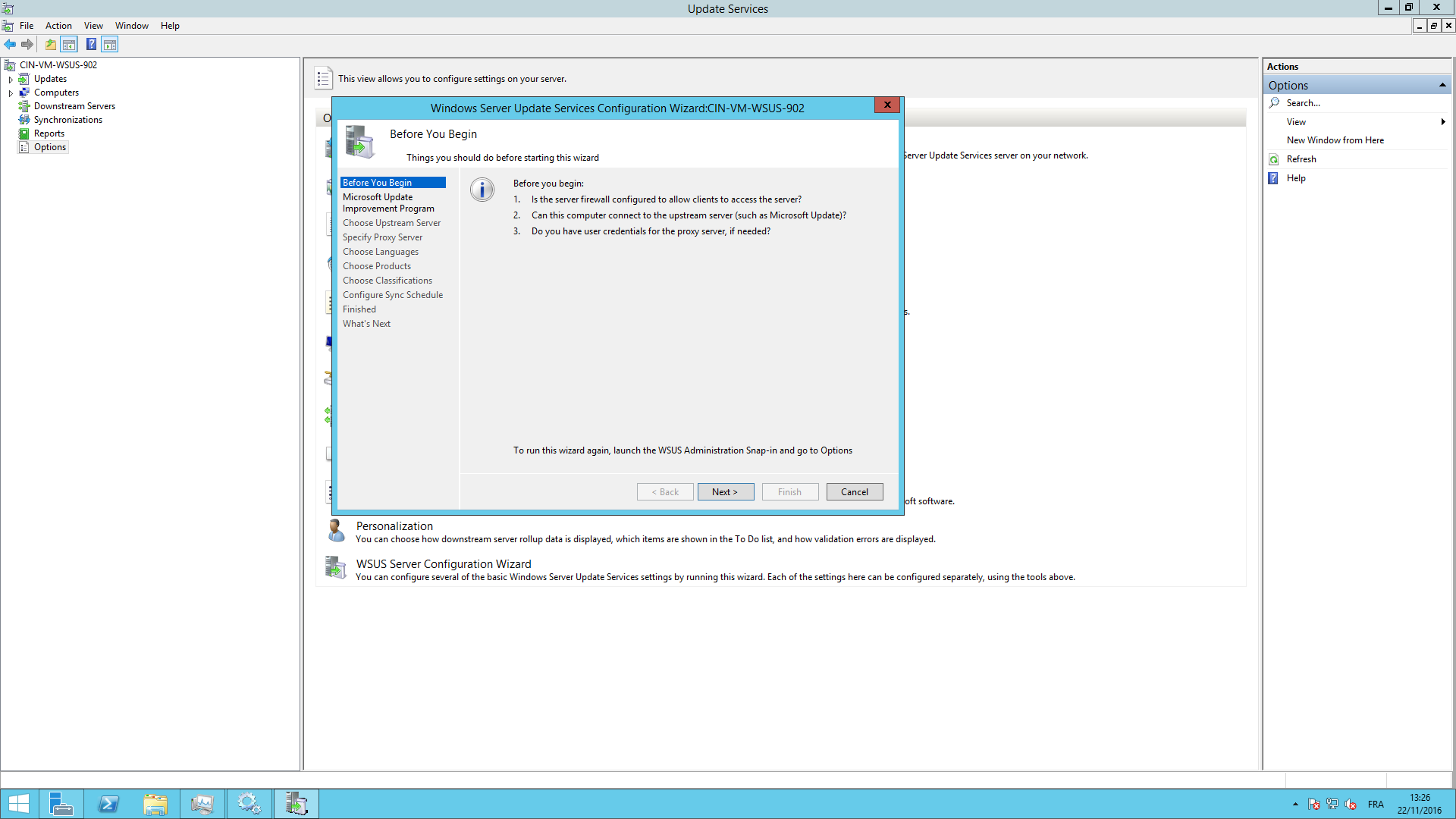Open Server Manager from the taskbar
This screenshot has height=819, width=1456.
click(x=61, y=804)
